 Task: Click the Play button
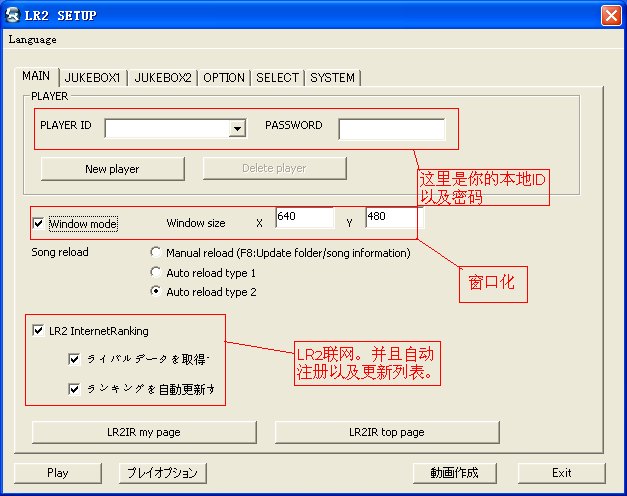pyautogui.click(x=58, y=473)
